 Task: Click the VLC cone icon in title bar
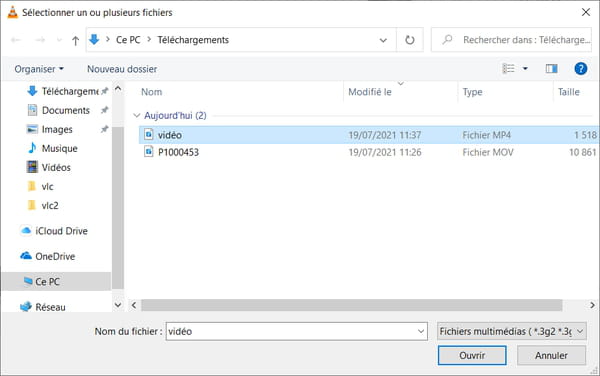(13, 12)
